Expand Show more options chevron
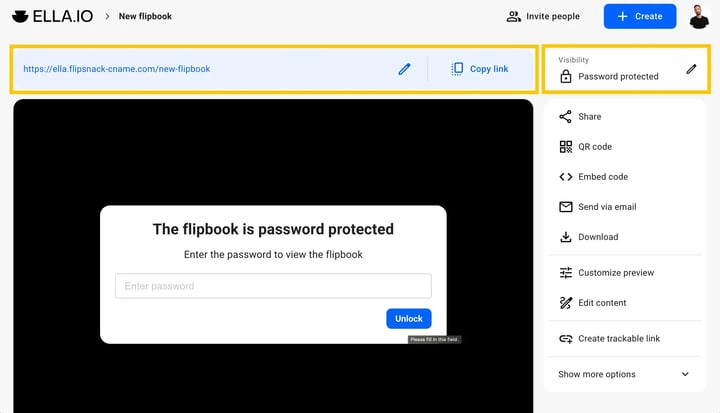Viewport: 720px width, 413px height. point(685,374)
